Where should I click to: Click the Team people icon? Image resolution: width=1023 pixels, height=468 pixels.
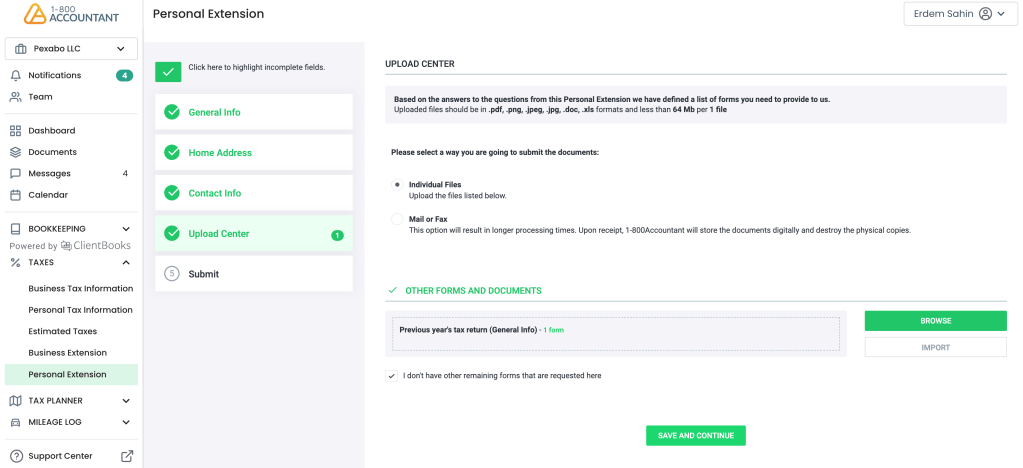pos(16,97)
